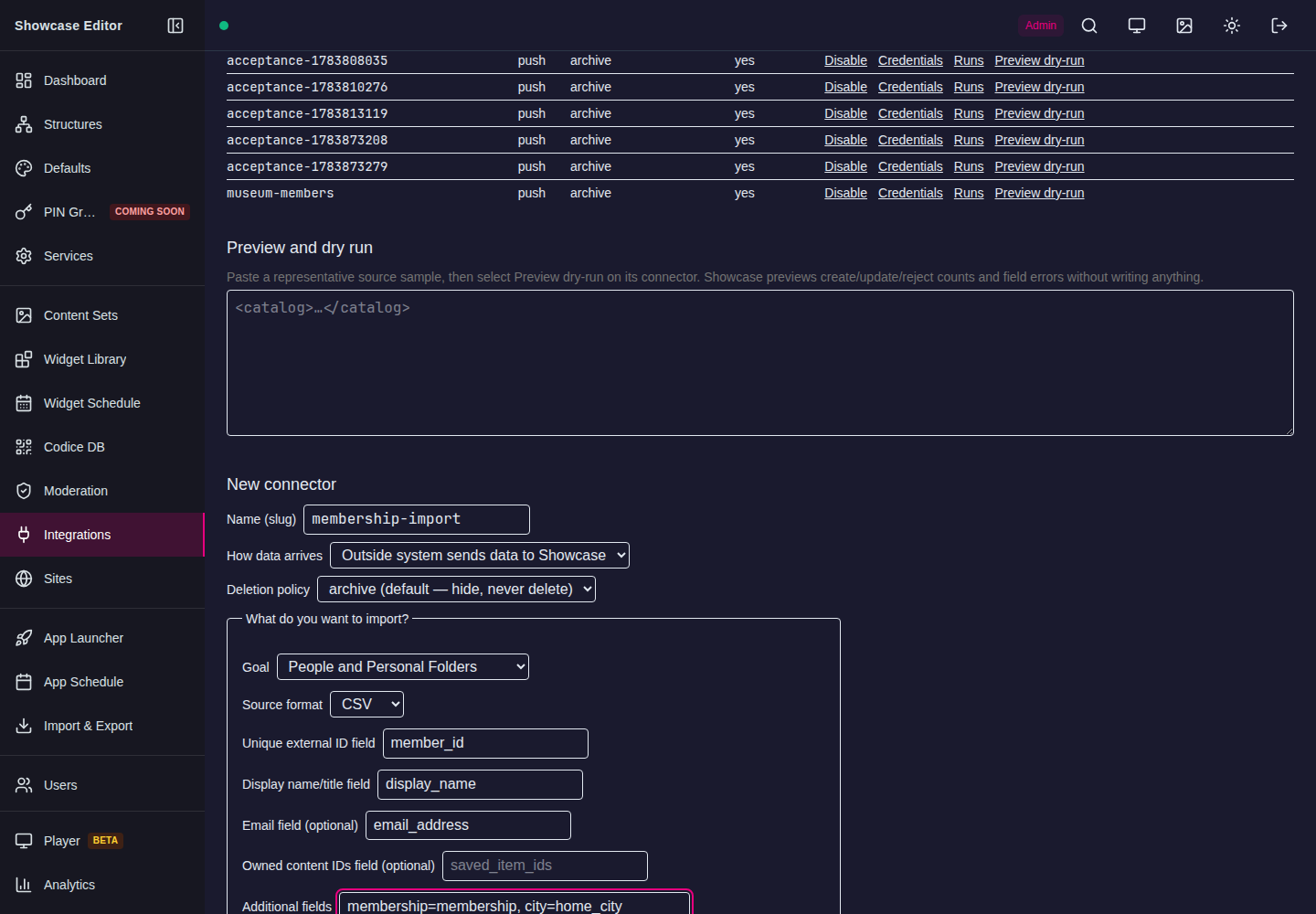
Task: Disable the museum-members connector
Action: tap(845, 193)
